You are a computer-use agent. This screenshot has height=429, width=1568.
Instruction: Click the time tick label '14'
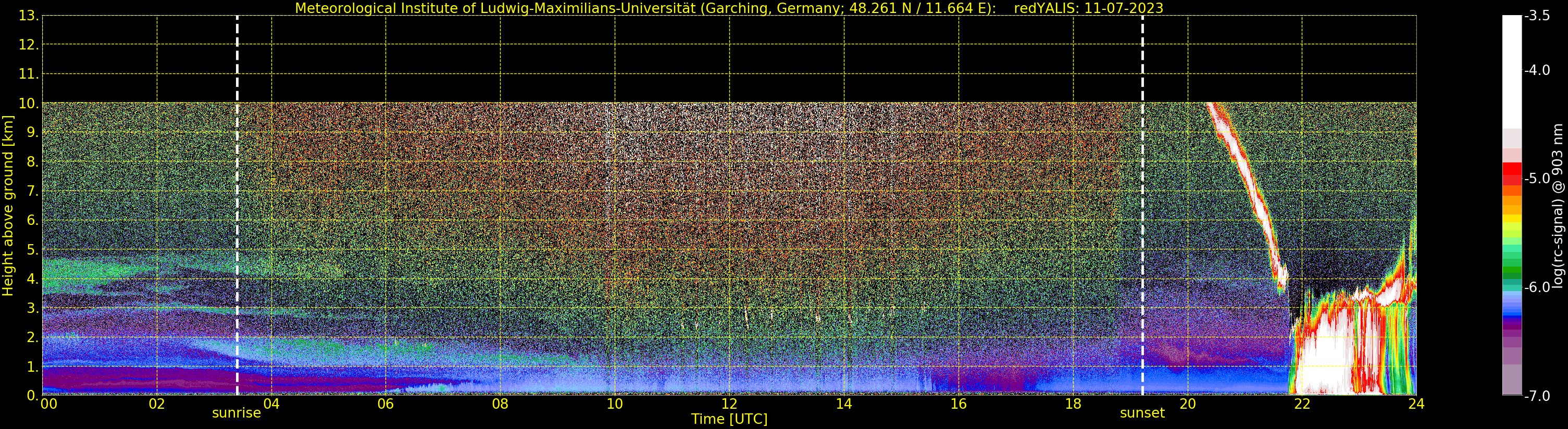click(844, 403)
